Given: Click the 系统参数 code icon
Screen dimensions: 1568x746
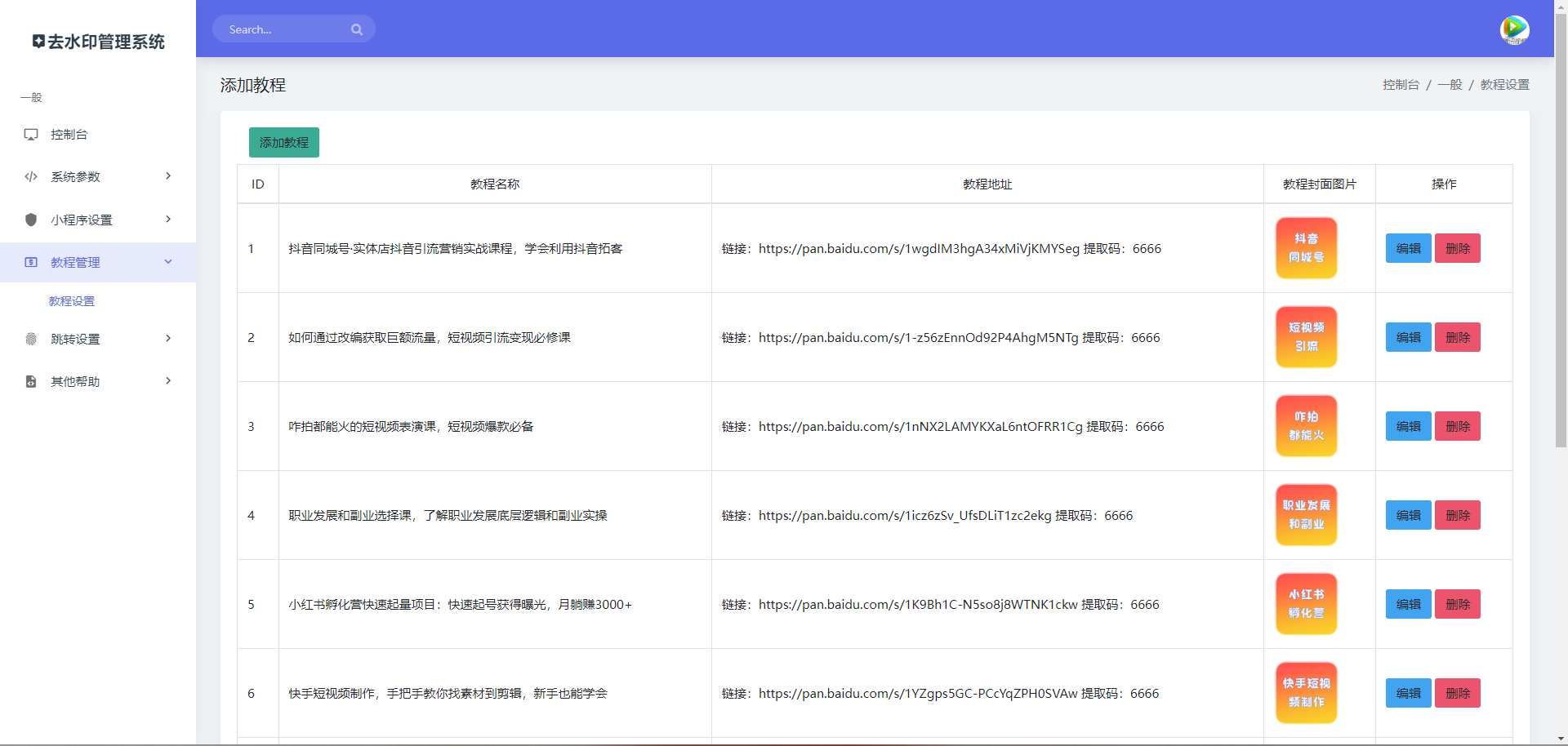Looking at the screenshot, I should [31, 176].
